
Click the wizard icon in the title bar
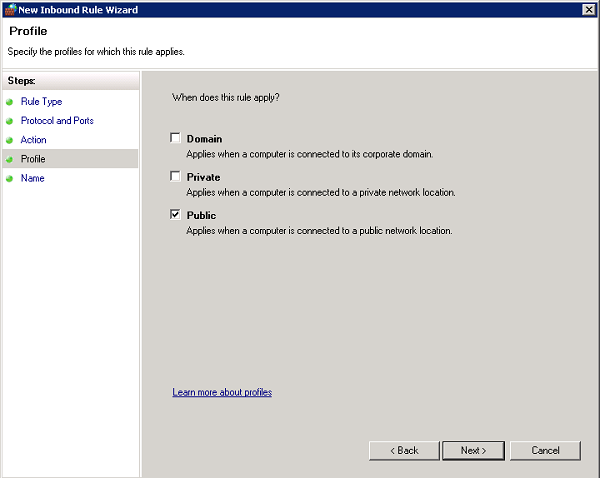[10, 9]
